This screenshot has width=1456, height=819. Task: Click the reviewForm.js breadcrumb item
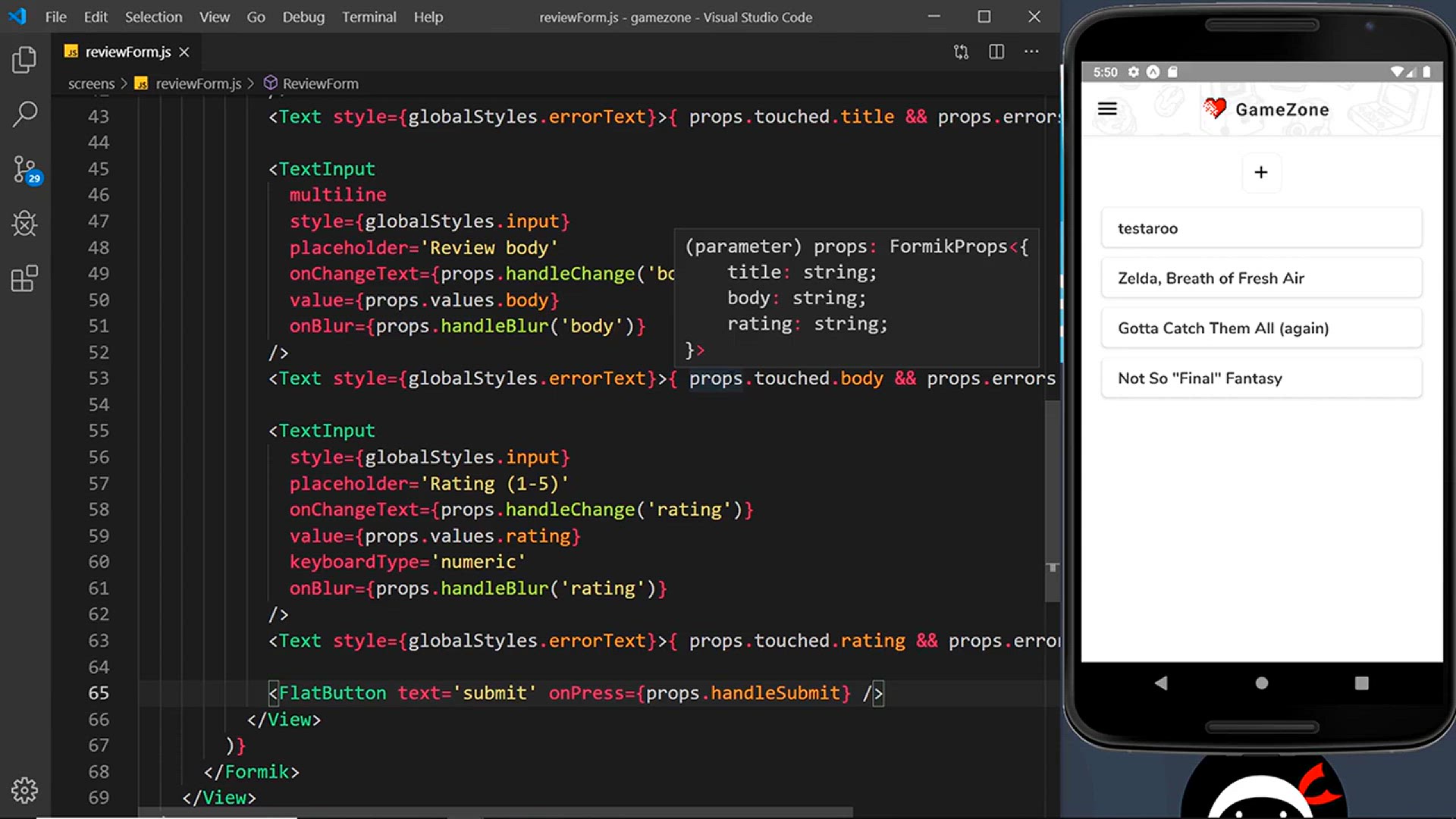coord(189,83)
